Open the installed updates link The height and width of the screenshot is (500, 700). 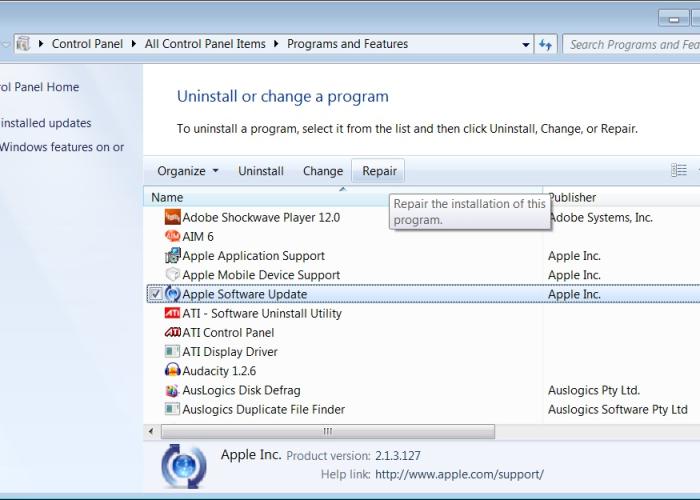pos(46,123)
